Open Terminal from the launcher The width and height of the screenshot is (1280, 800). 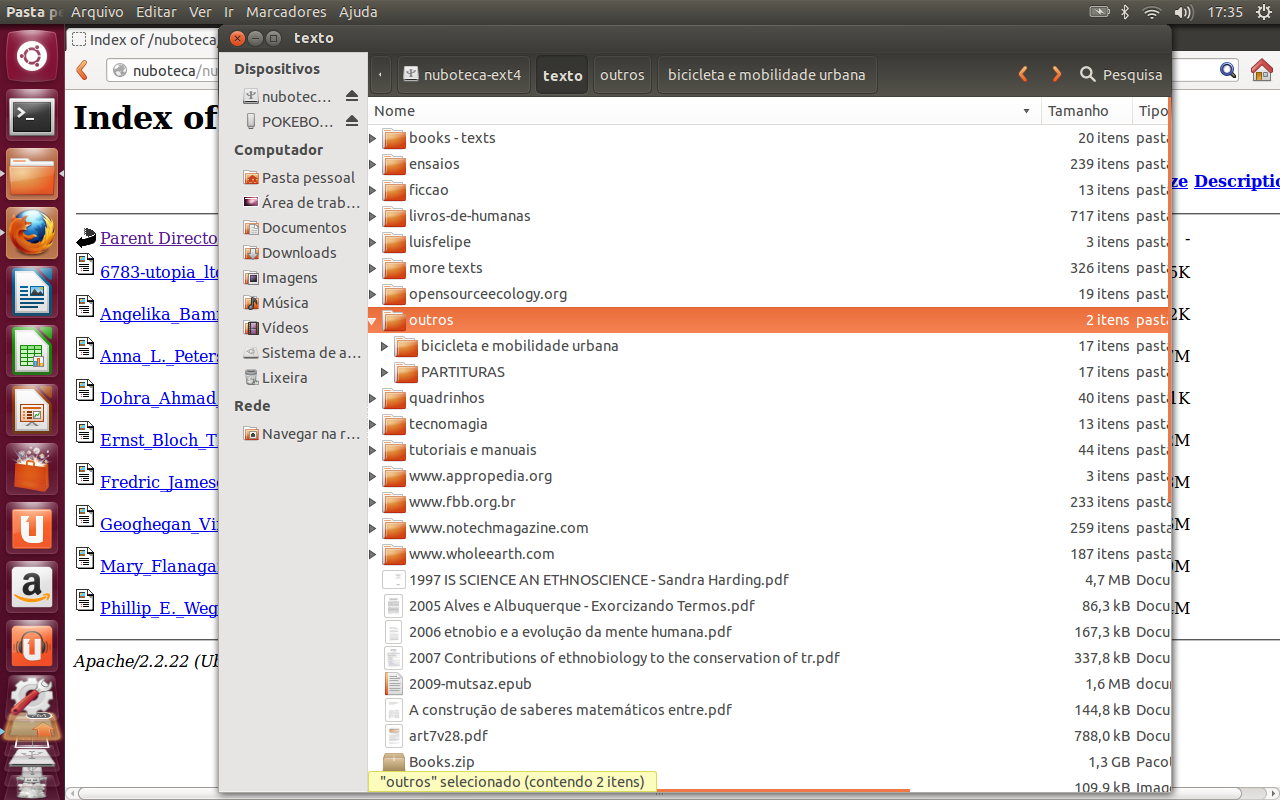(x=32, y=117)
